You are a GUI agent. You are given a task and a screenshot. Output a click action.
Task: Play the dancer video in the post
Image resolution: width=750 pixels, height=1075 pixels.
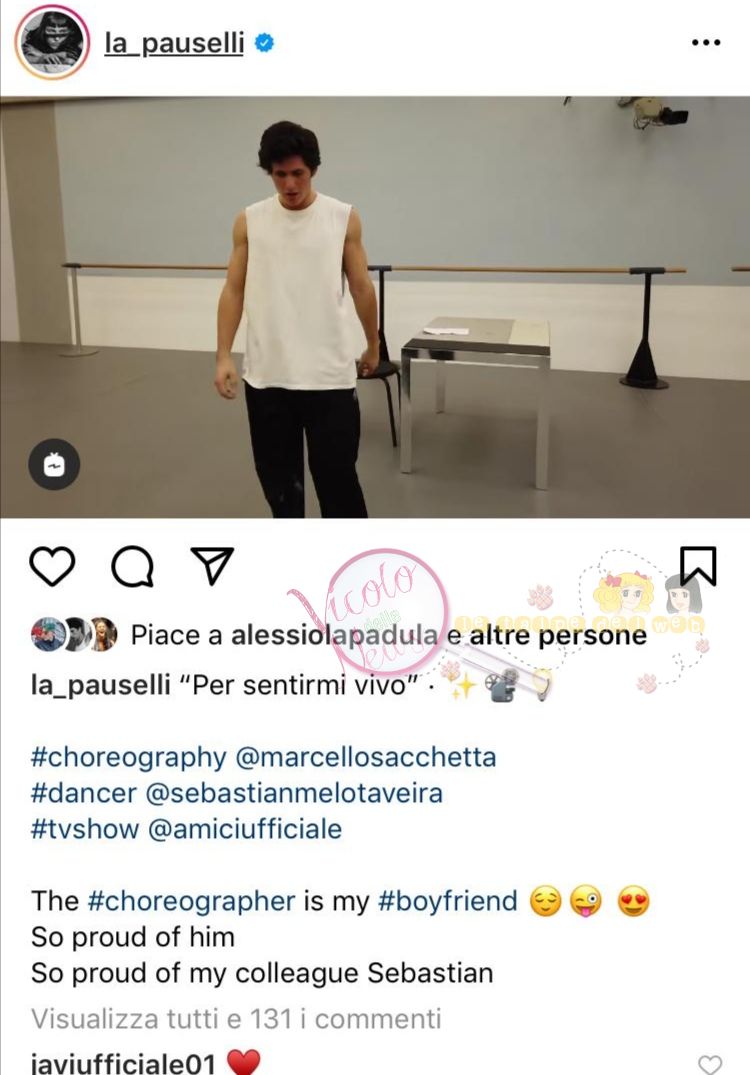[375, 307]
